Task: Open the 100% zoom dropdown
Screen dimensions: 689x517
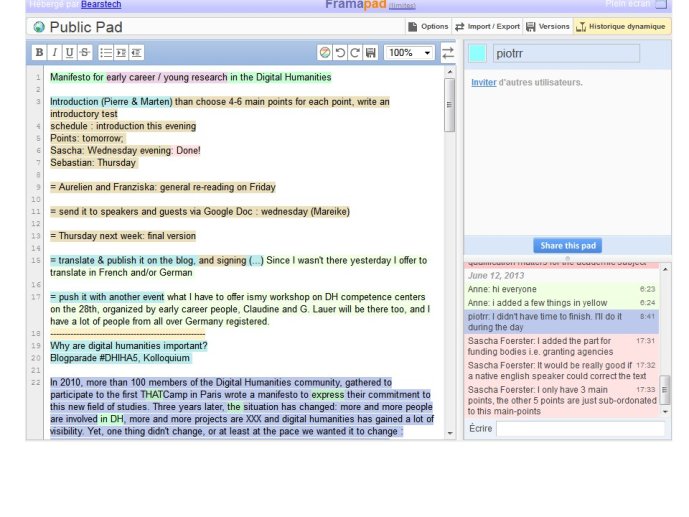Action: coord(409,53)
